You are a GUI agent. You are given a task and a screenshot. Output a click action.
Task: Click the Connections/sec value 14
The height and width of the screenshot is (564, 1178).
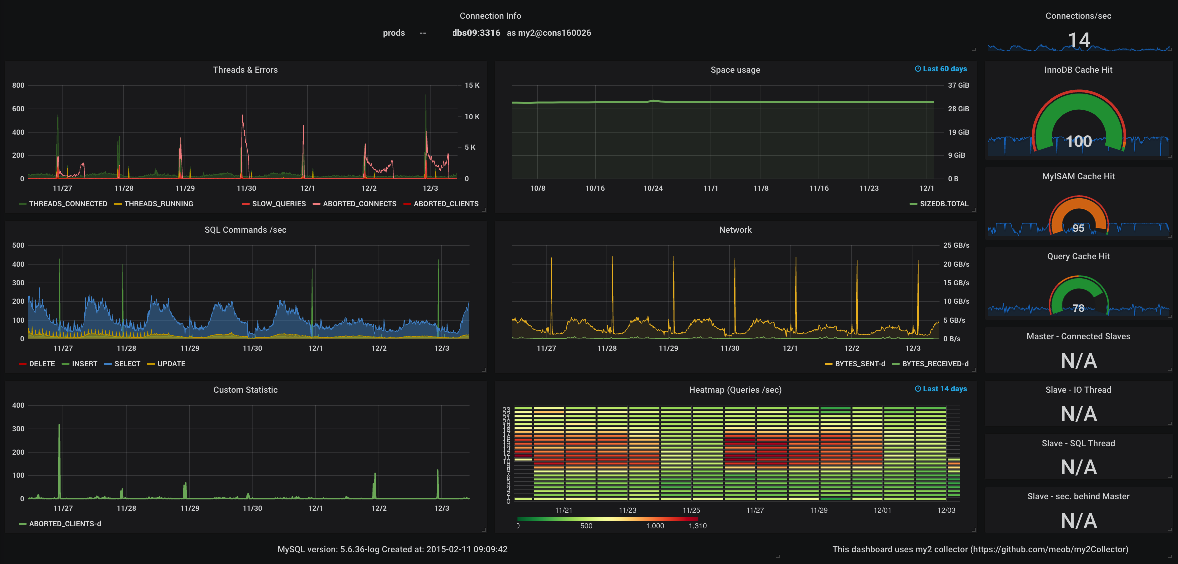point(1079,40)
